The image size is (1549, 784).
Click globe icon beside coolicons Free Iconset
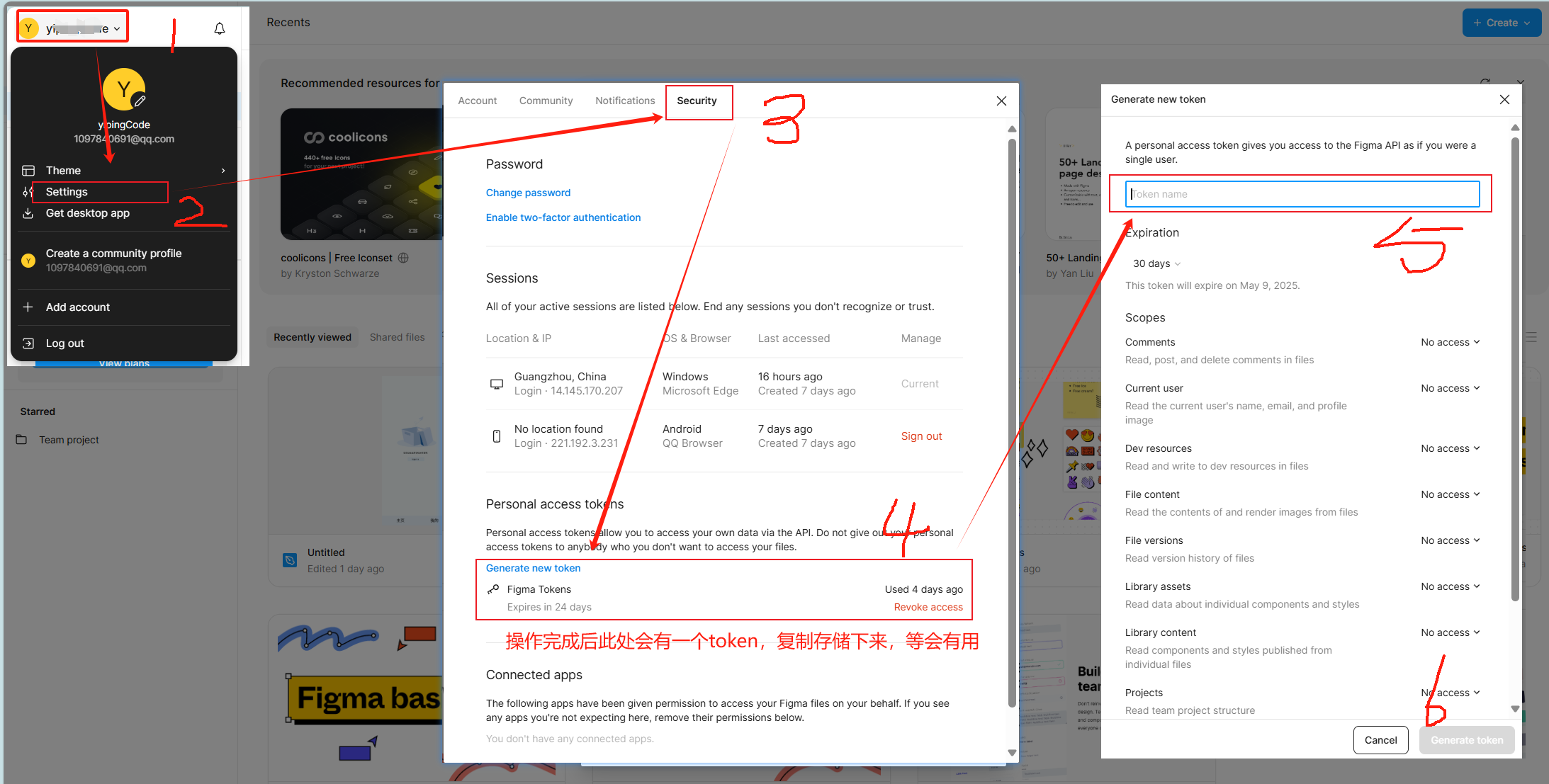coord(403,258)
